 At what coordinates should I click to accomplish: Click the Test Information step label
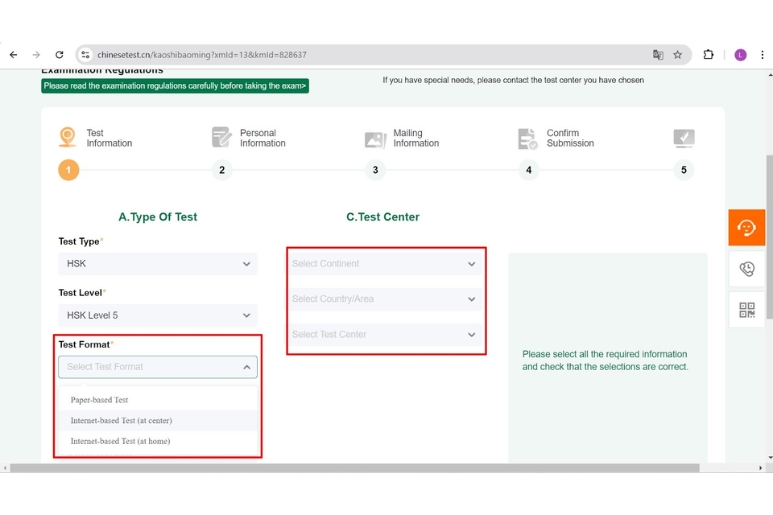coord(109,138)
